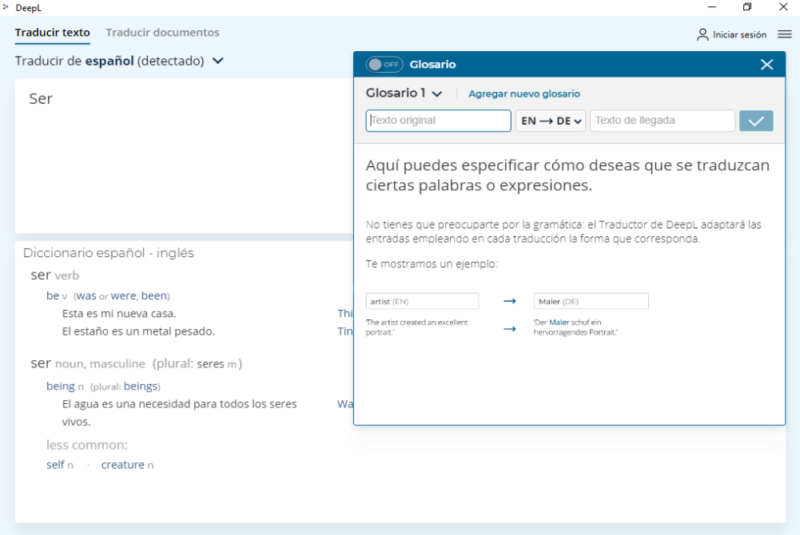Click the DeepL logo in title bar
The width and height of the screenshot is (800, 535).
click(x=5, y=7)
